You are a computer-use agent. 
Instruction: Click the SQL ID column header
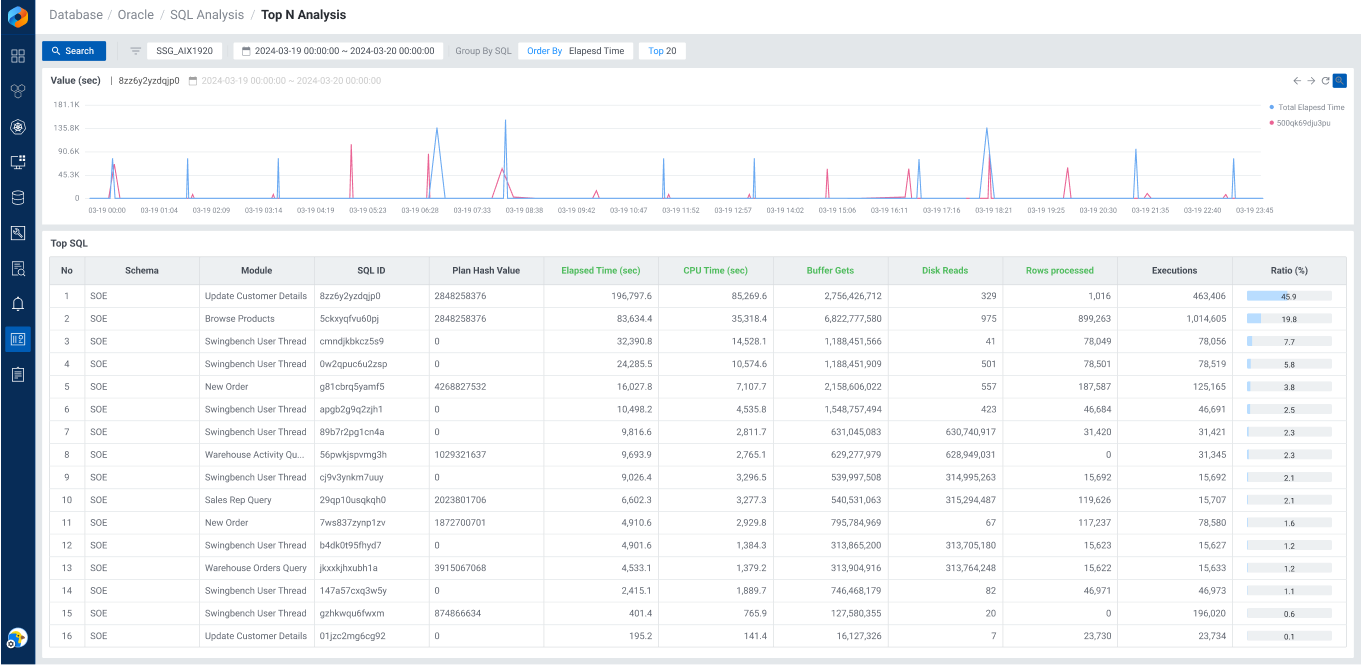(x=371, y=270)
